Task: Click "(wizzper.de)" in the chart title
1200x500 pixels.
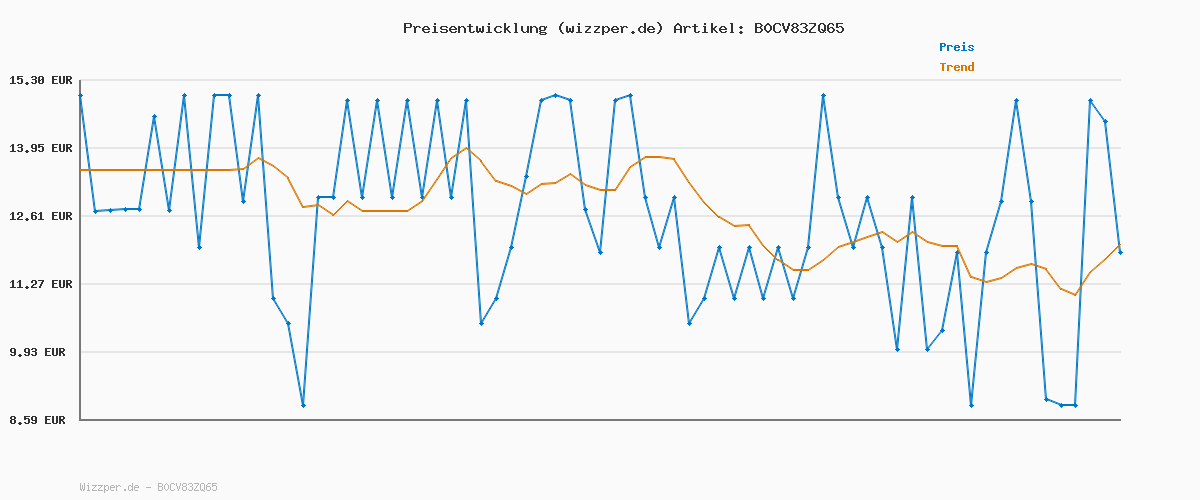Action: click(606, 28)
